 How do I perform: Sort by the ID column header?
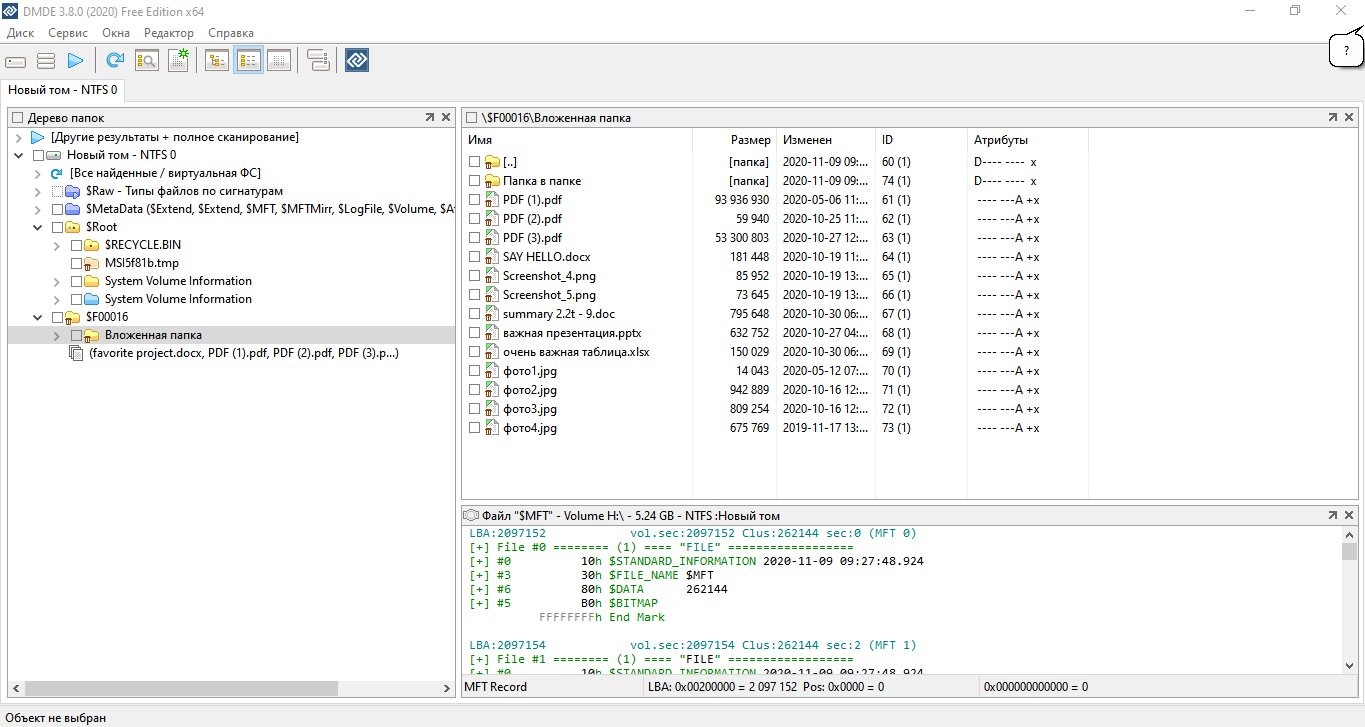(x=921, y=140)
